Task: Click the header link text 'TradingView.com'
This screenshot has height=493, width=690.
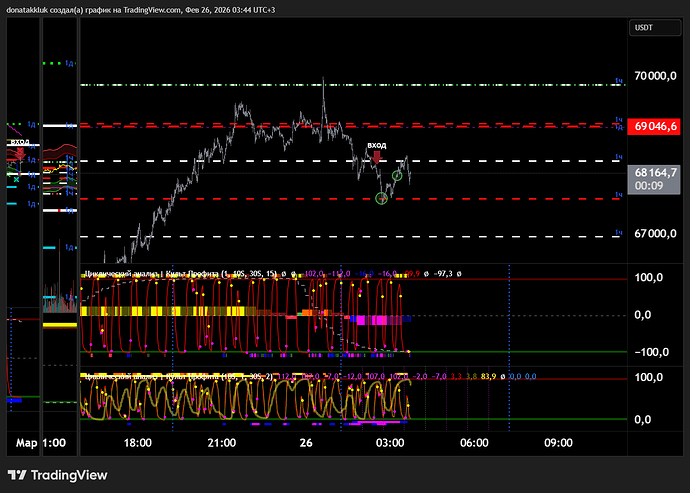Action: click(x=154, y=9)
